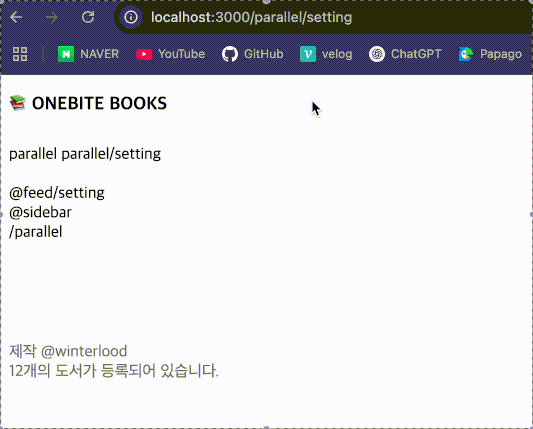
Task: Click the @sidebar text
Action: tap(40, 212)
